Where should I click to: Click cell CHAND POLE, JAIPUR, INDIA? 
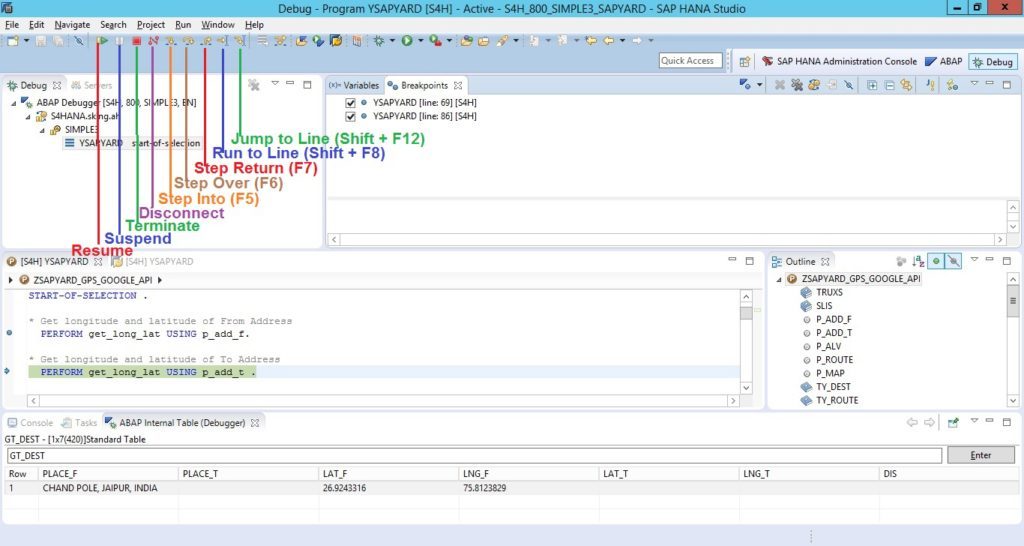pyautogui.click(x=100, y=488)
